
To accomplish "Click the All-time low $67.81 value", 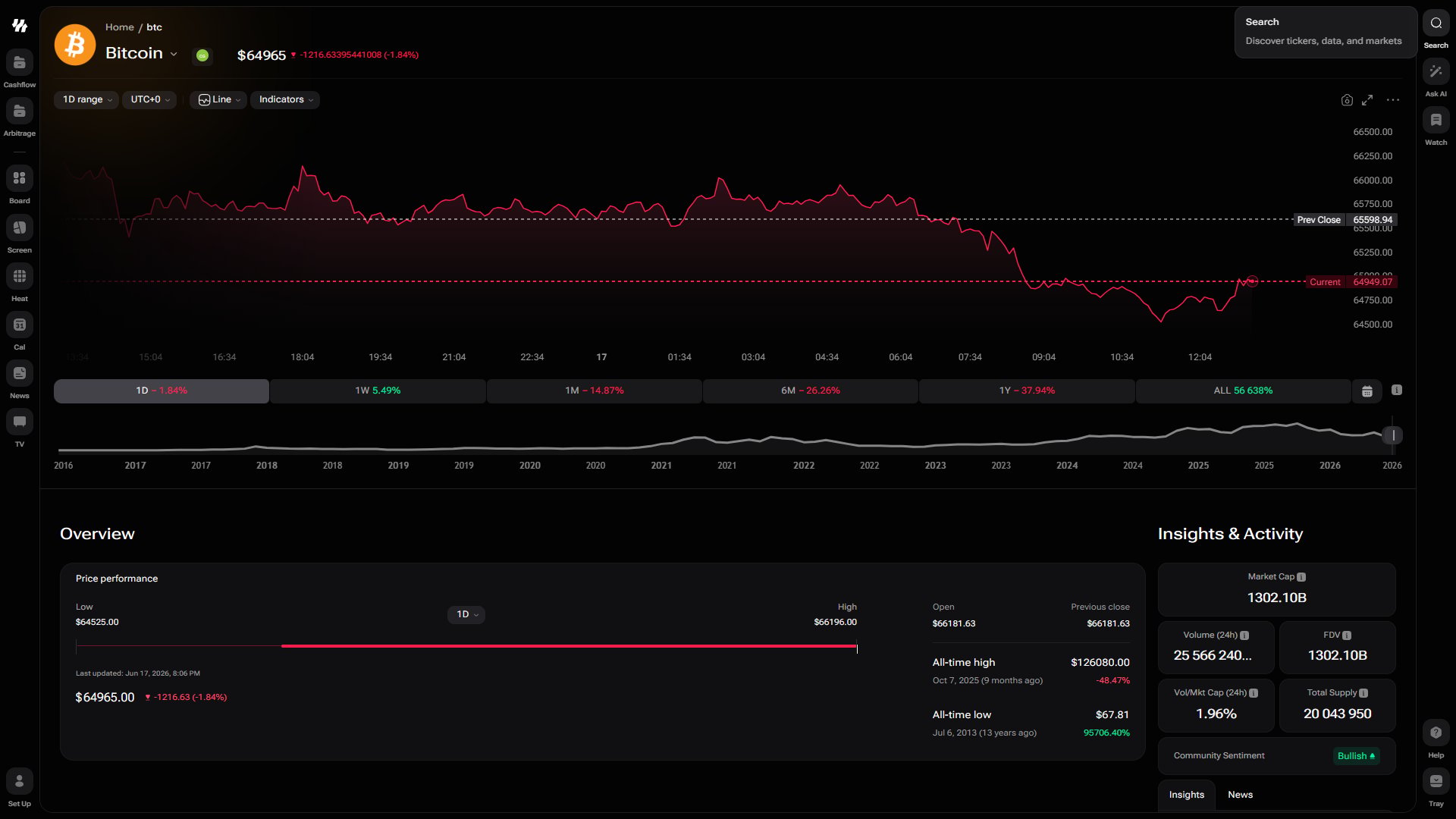I will (x=1112, y=715).
